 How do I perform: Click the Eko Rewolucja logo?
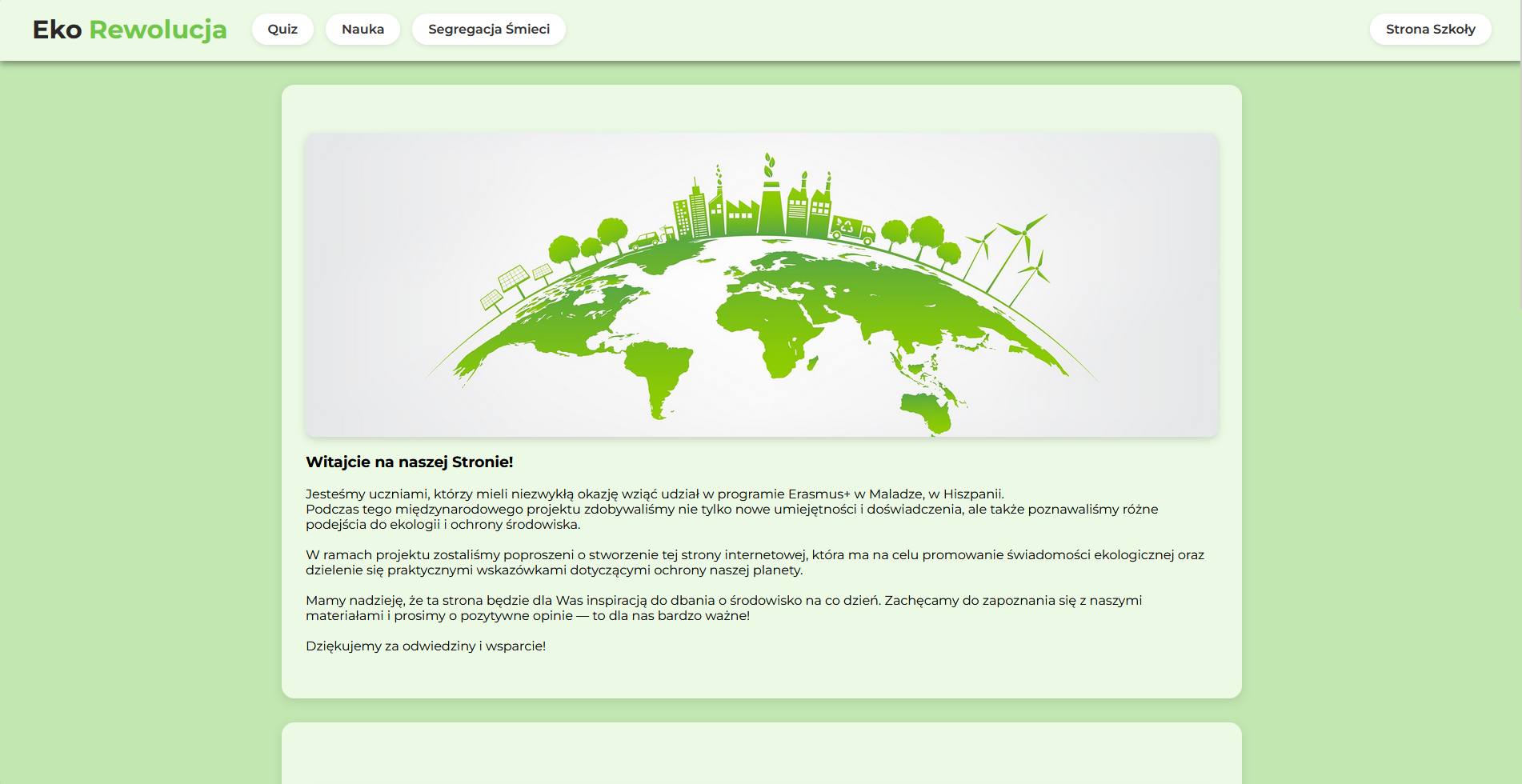[130, 30]
